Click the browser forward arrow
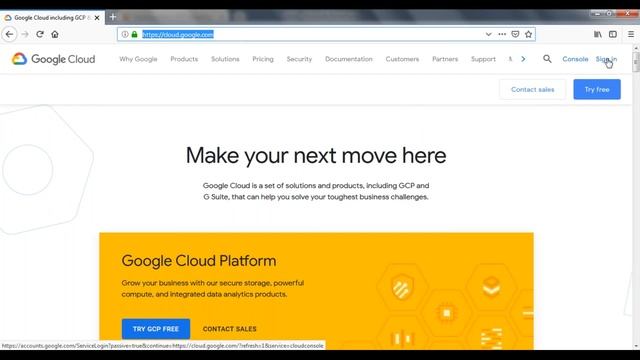The image size is (640, 360). point(25,34)
